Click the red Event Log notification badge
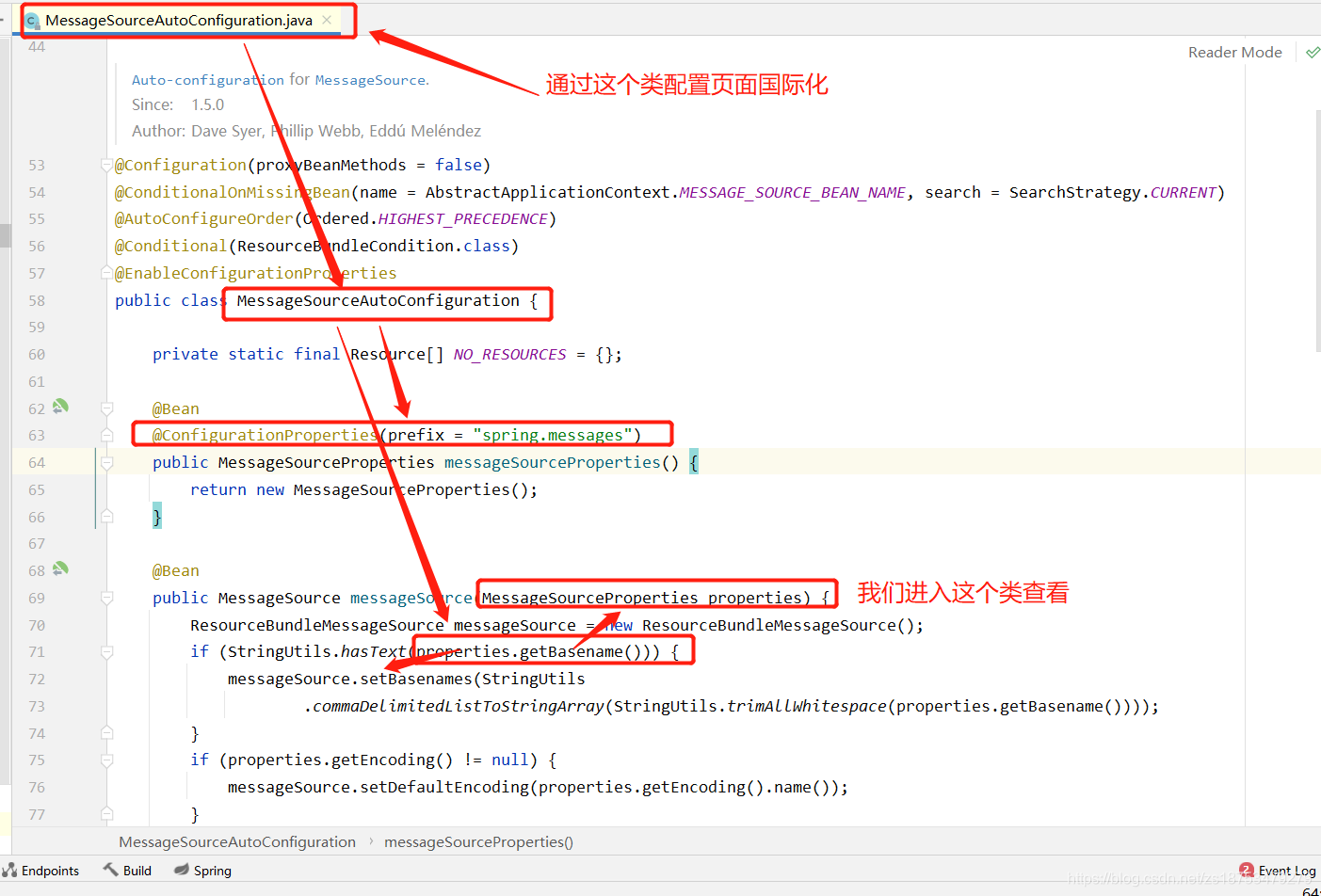Image resolution: width=1321 pixels, height=896 pixels. click(1247, 870)
